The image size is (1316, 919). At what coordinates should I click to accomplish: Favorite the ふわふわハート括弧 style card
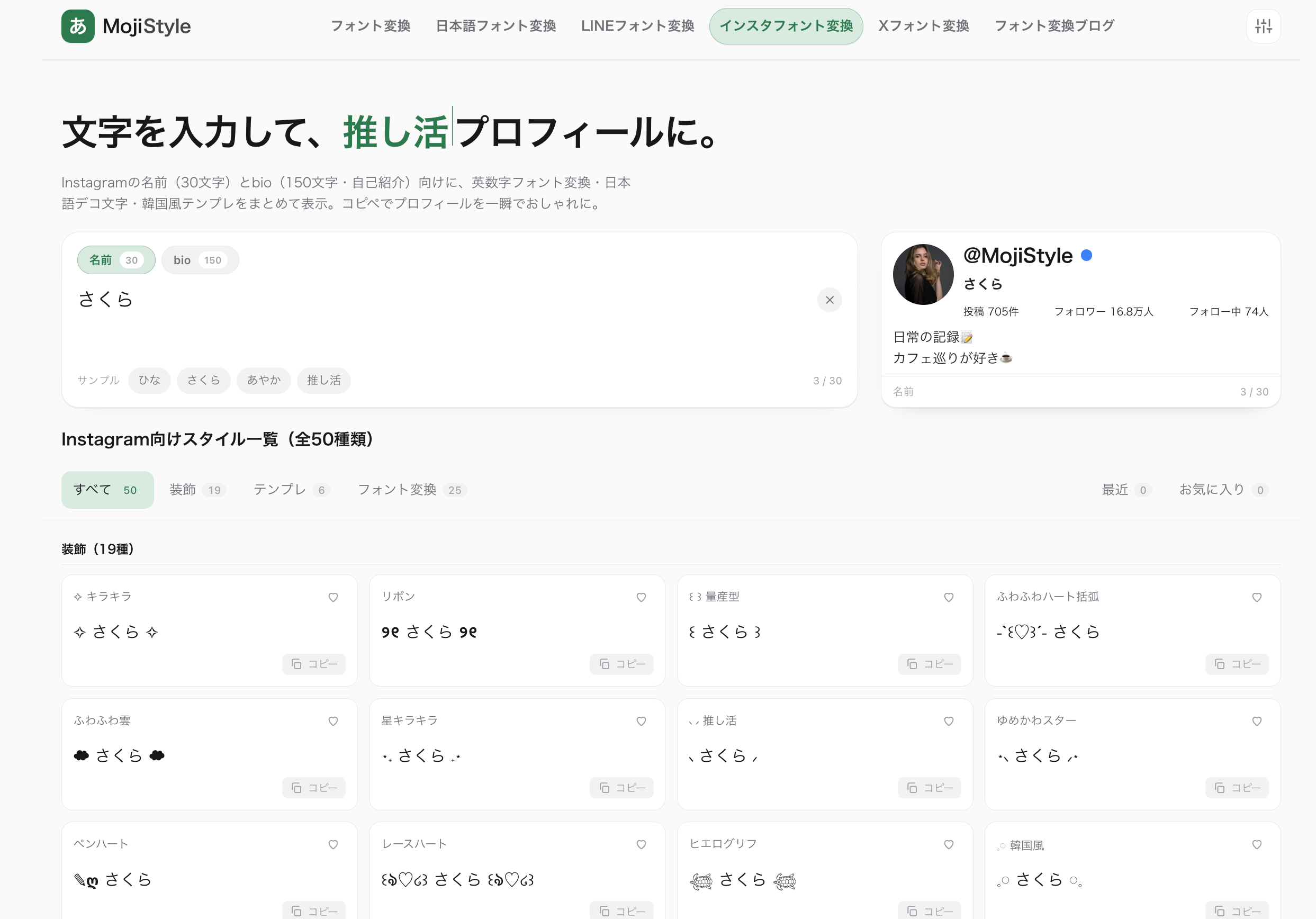[x=1256, y=597]
